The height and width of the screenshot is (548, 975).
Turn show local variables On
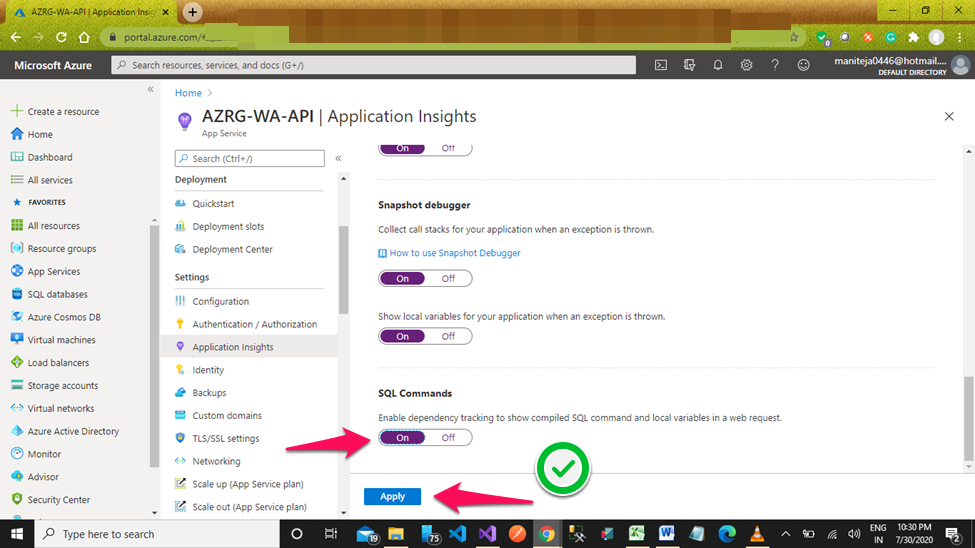tap(402, 336)
